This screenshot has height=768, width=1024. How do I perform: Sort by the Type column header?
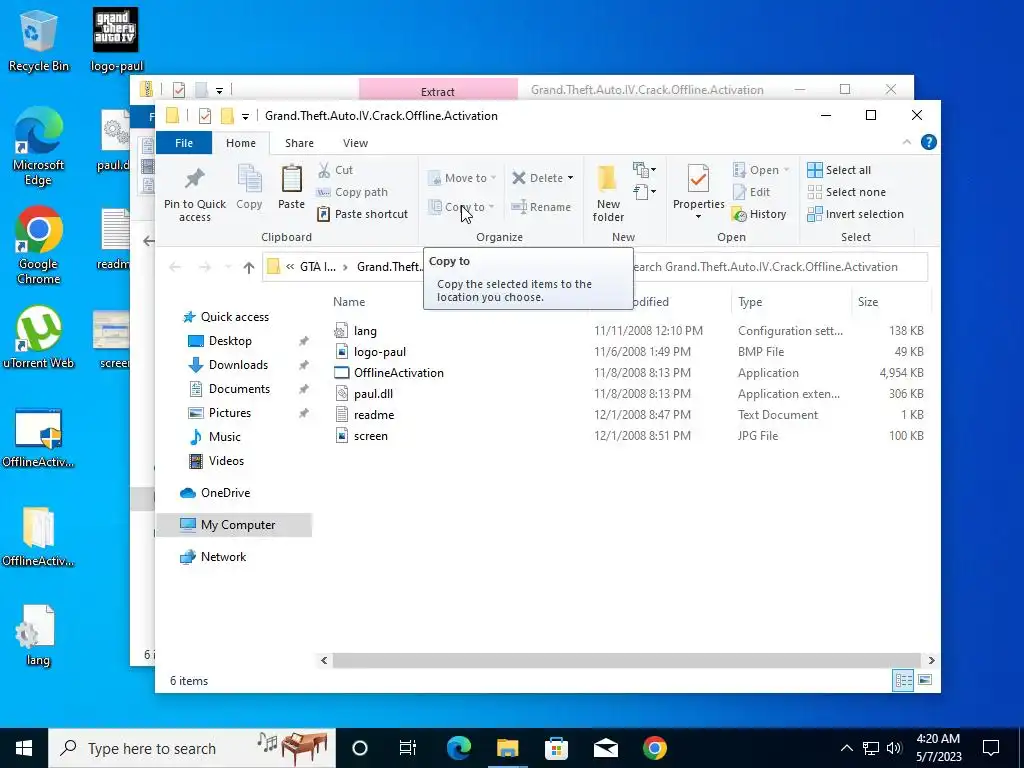click(750, 302)
